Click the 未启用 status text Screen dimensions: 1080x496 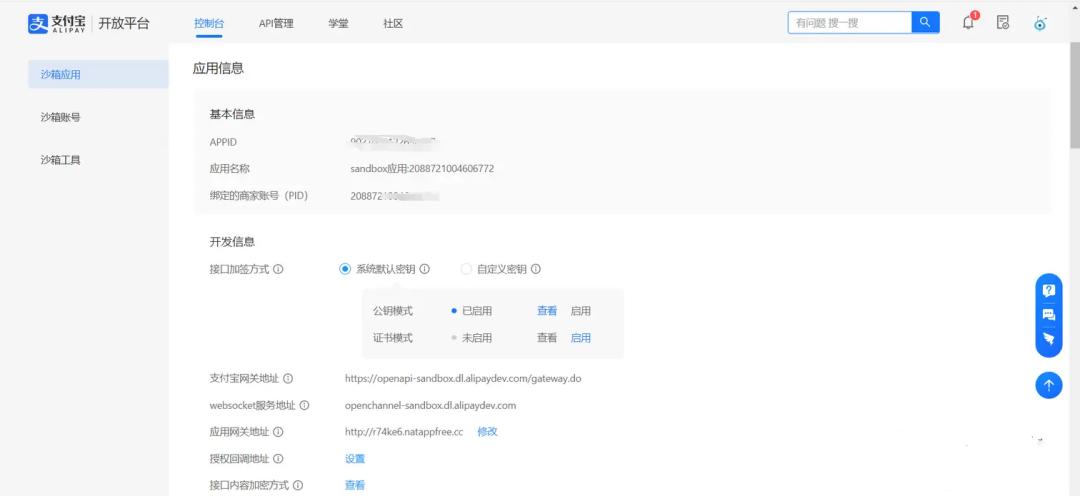477,338
